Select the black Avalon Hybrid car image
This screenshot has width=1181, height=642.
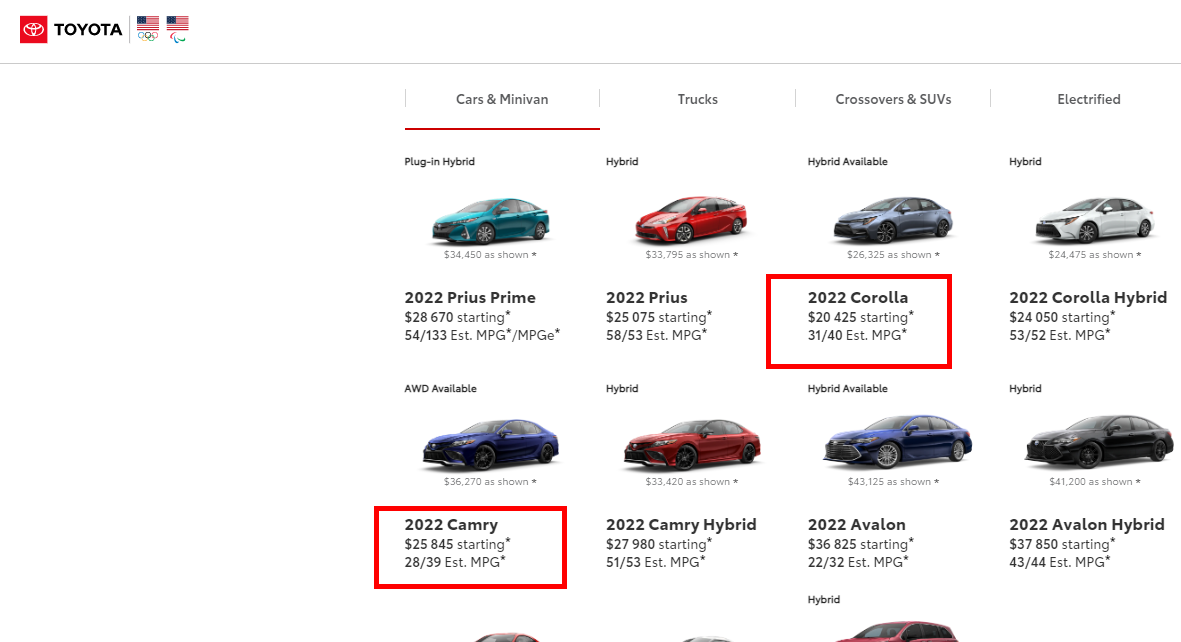tap(1099, 442)
